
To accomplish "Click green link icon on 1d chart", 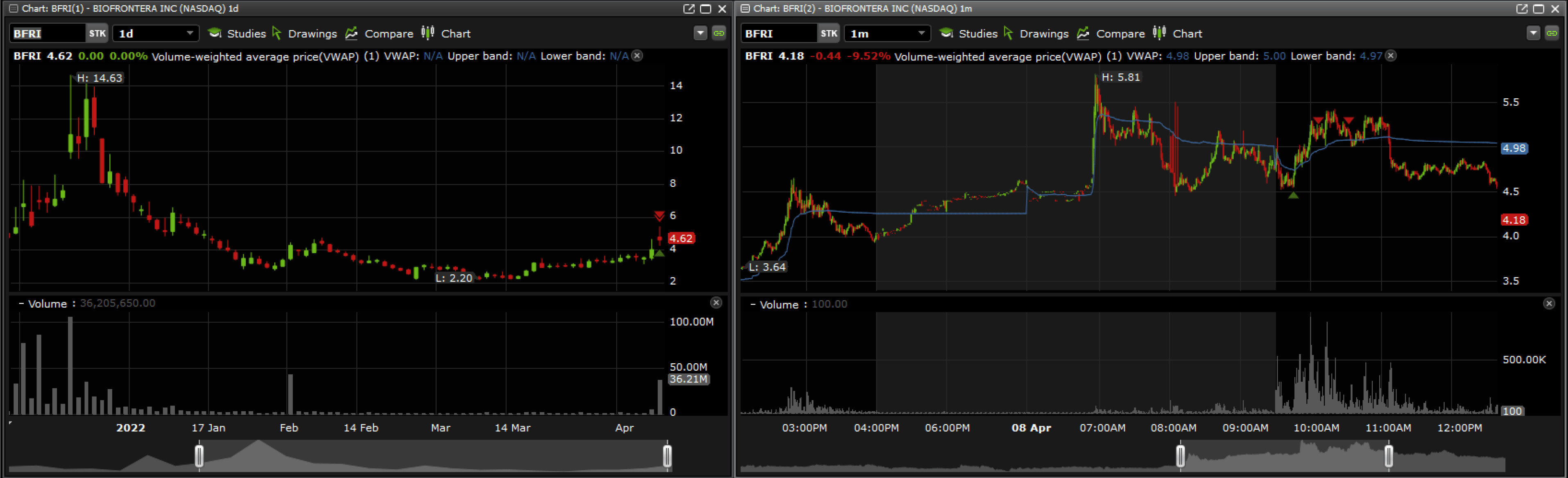I will (x=719, y=34).
